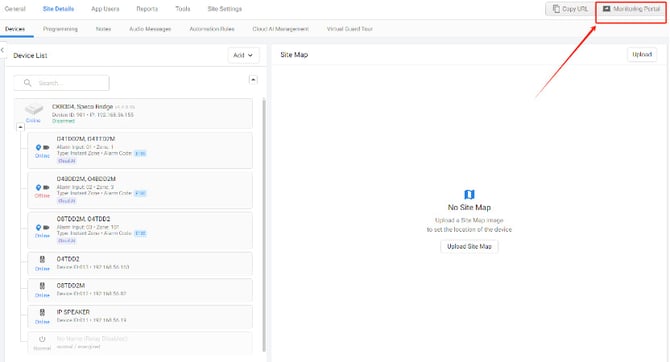Go to Cloud AI Management sub-tab
Image resolution: width=670 pixels, height=362 pixels.
coord(281,29)
